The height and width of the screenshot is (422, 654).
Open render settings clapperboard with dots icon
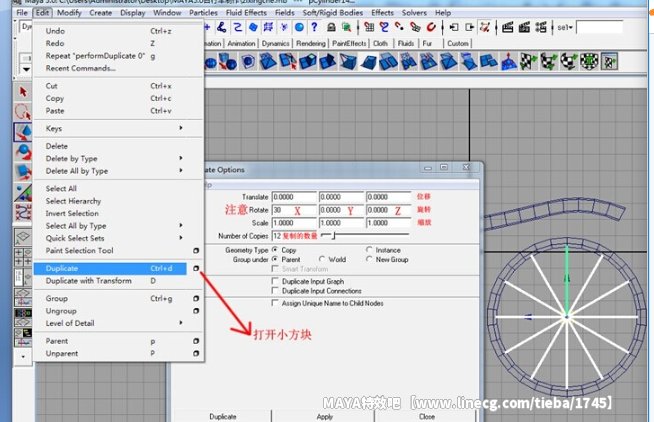click(541, 28)
